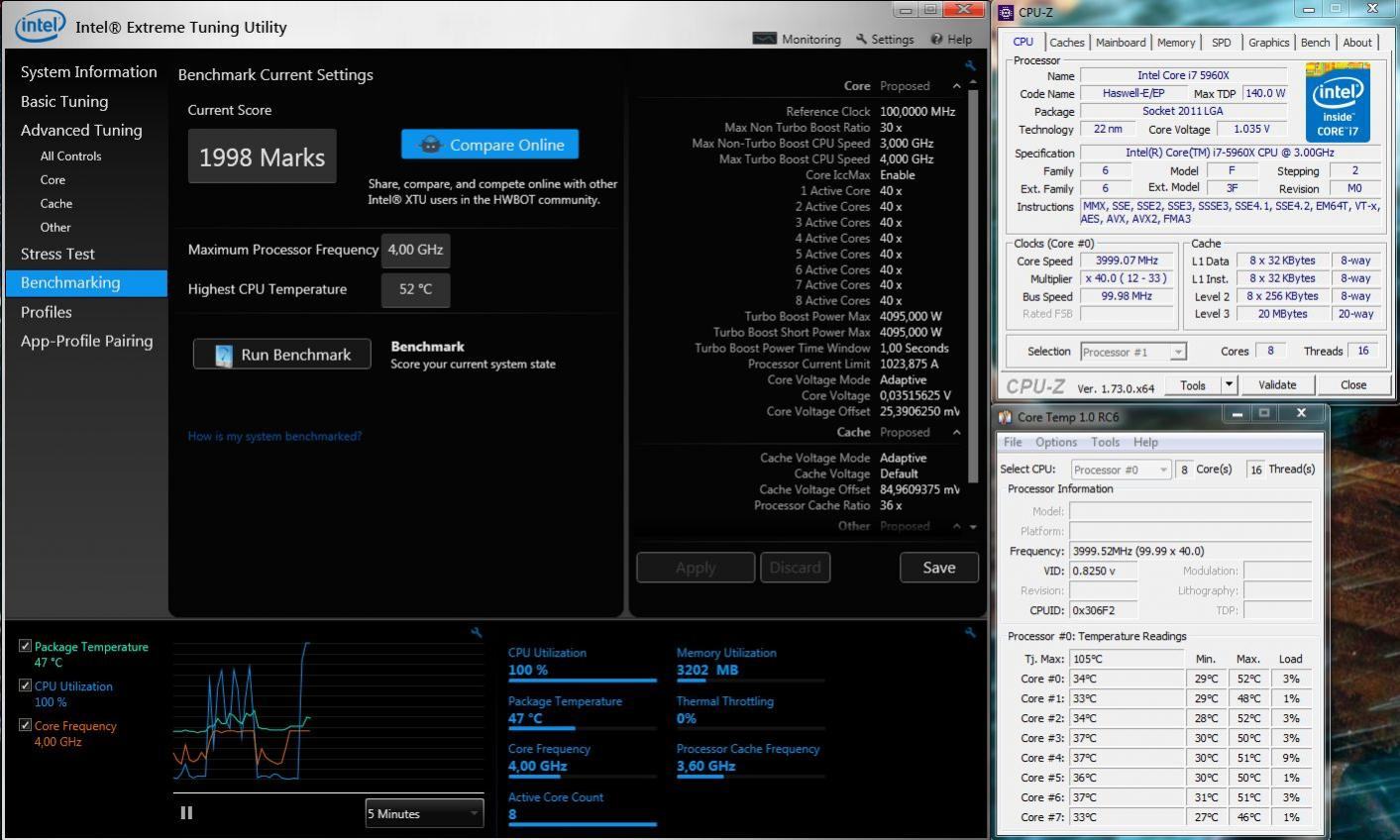Open XTU Settings wrench
The height and width of the screenshot is (840, 1400).
tap(885, 40)
